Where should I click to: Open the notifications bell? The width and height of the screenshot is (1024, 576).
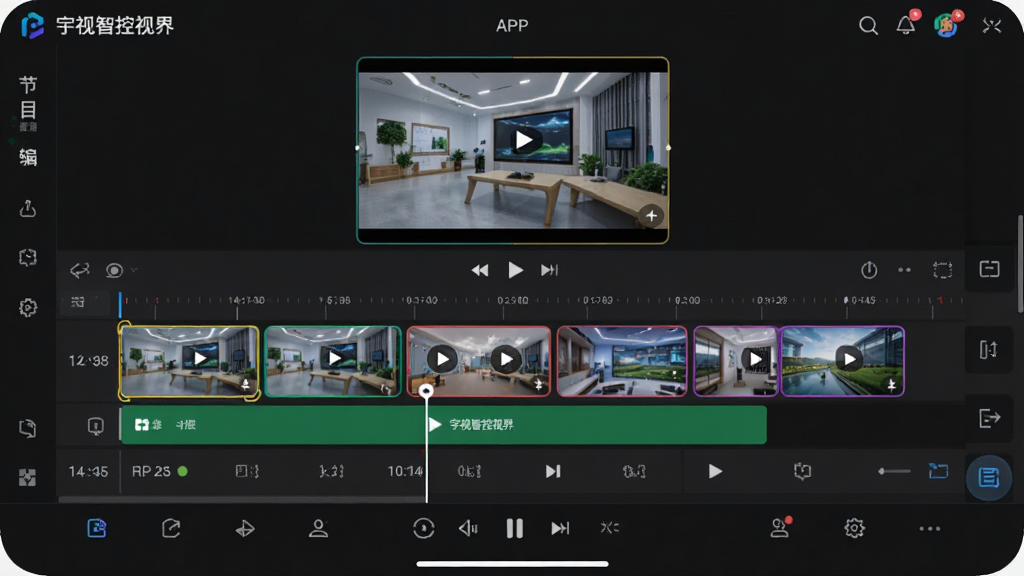click(906, 25)
